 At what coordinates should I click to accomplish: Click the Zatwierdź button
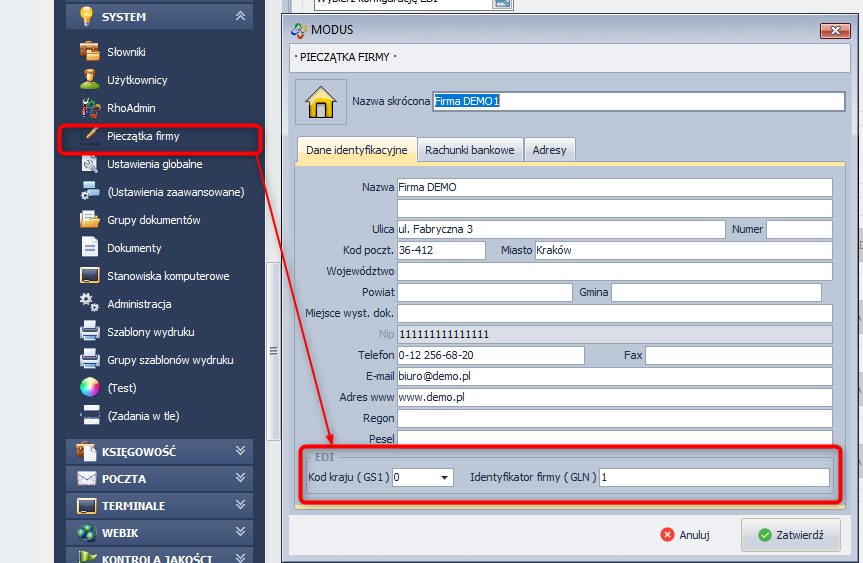pos(790,535)
